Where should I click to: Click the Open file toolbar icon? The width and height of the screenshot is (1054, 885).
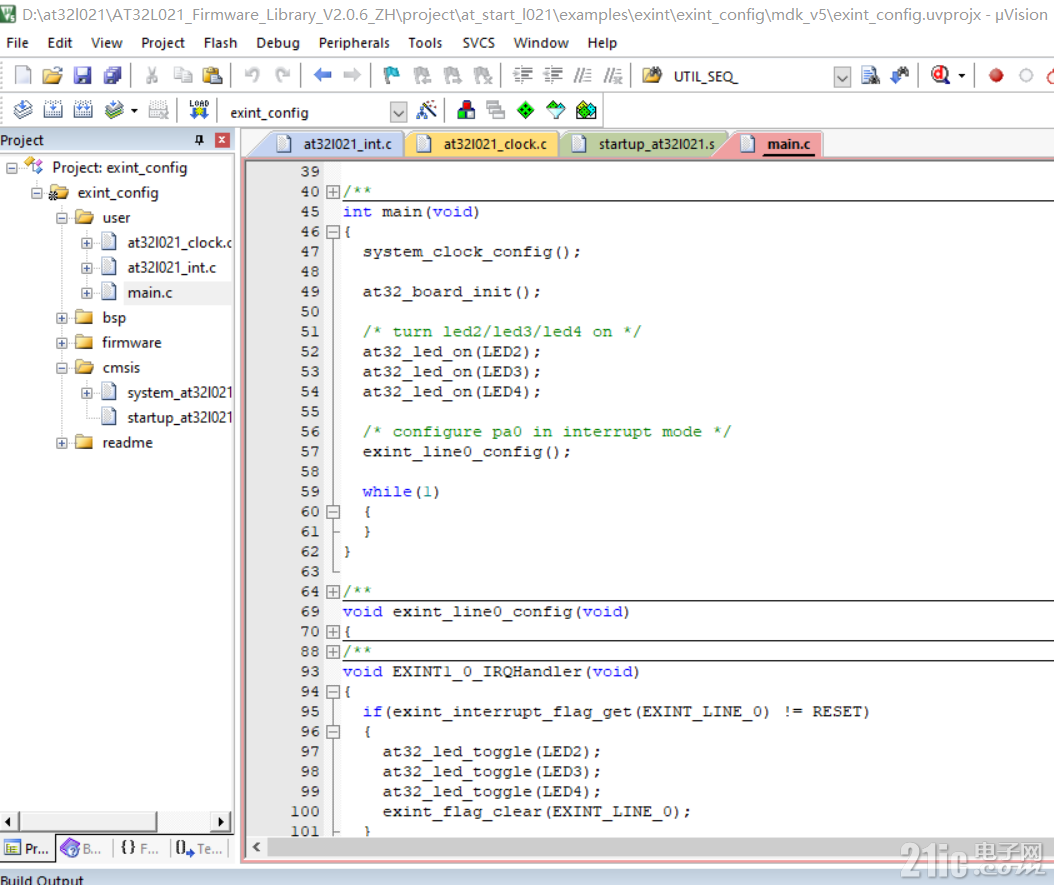point(52,75)
